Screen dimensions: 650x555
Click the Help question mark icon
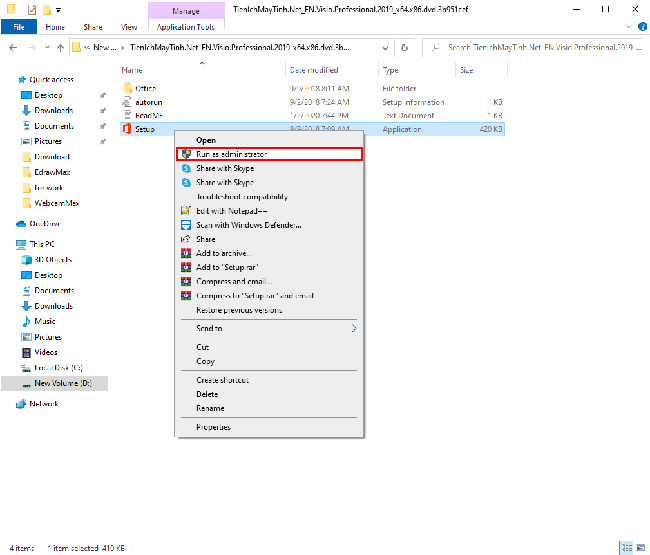pyautogui.click(x=642, y=27)
